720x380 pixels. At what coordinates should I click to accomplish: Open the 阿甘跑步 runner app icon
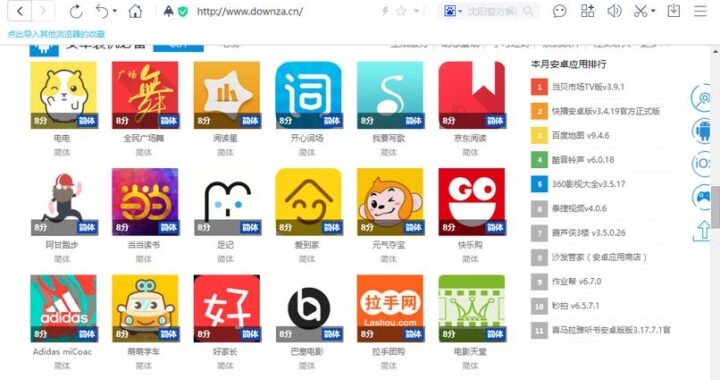coord(64,202)
